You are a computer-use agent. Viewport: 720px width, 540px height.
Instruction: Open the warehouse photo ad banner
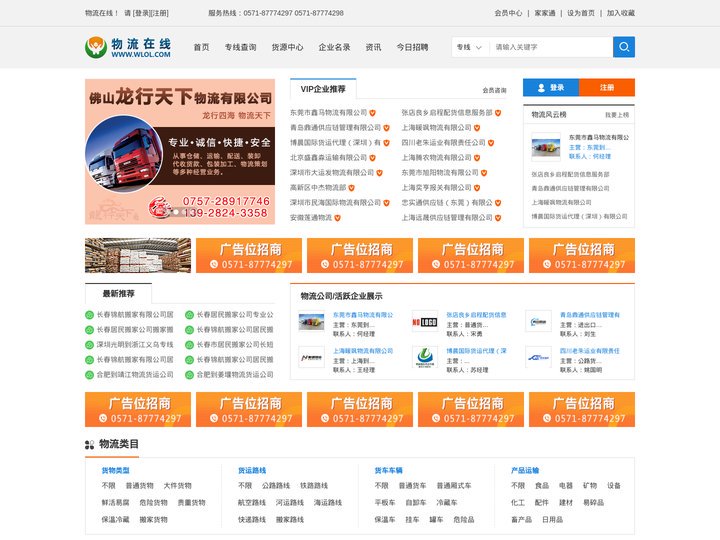138,255
